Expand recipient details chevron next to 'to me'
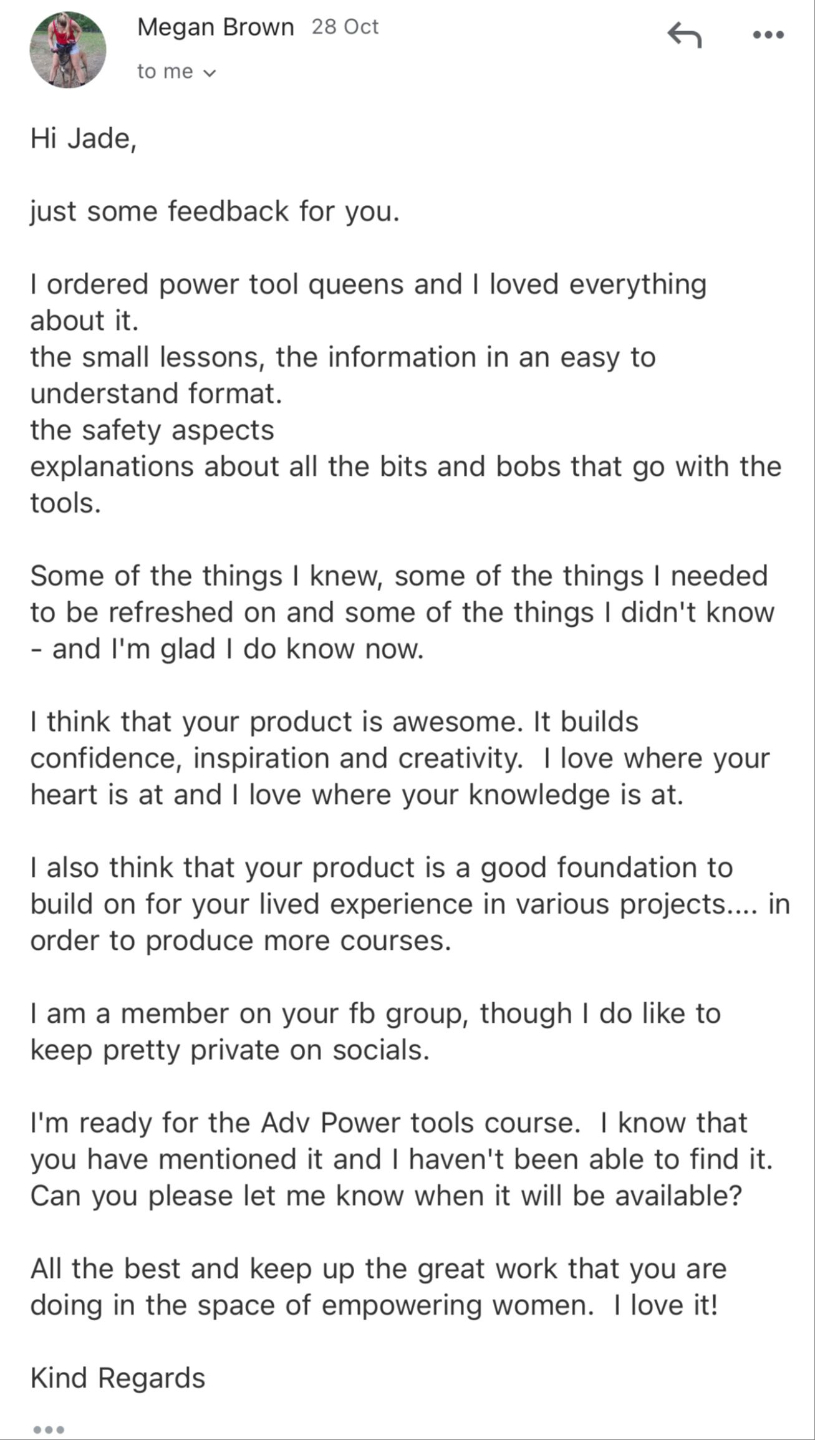 [209, 73]
